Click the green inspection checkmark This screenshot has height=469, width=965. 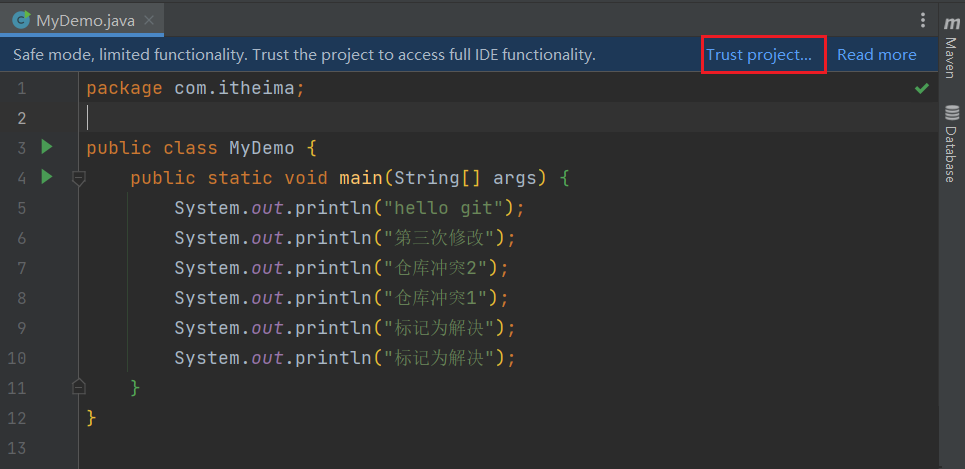[921, 88]
